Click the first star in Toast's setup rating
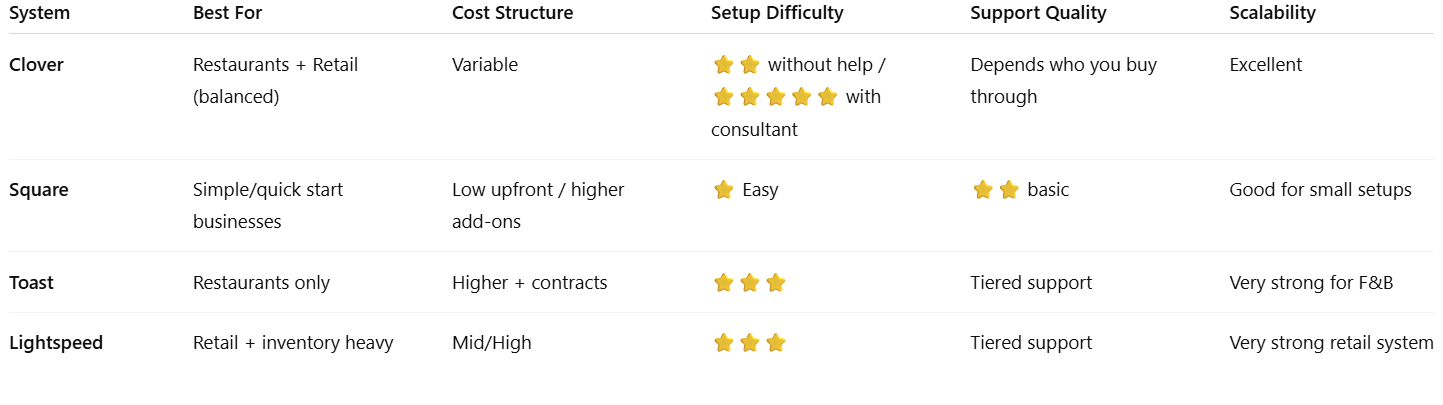 [x=724, y=283]
